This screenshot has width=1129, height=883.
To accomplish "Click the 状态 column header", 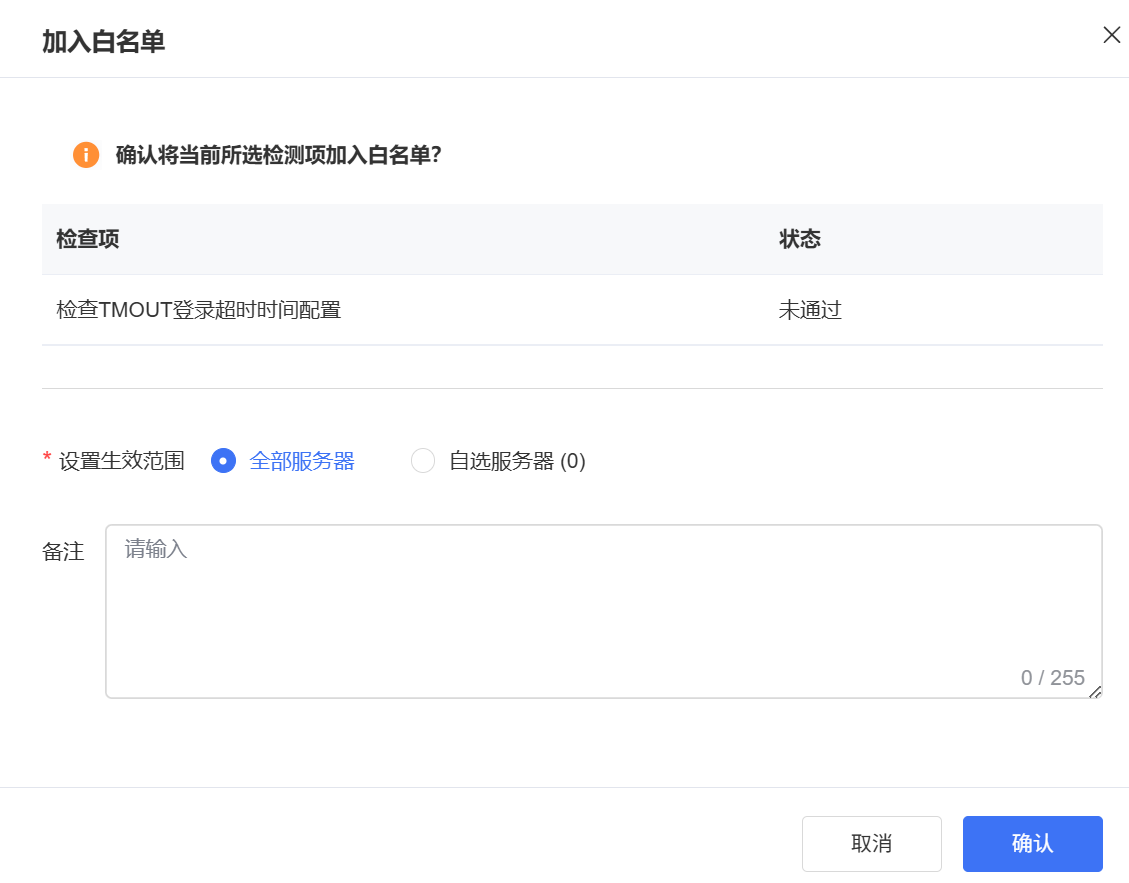I will pos(800,240).
